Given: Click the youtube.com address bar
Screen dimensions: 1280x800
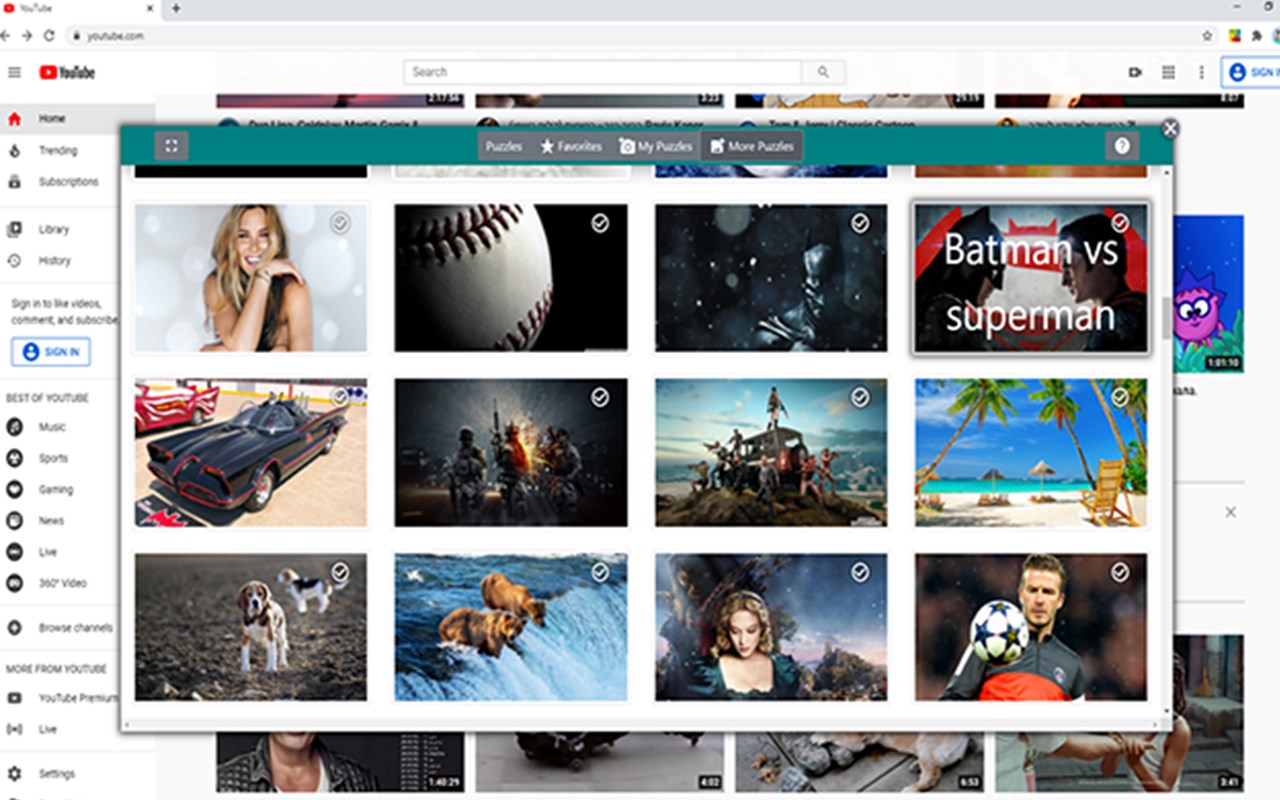Looking at the screenshot, I should coord(640,35).
